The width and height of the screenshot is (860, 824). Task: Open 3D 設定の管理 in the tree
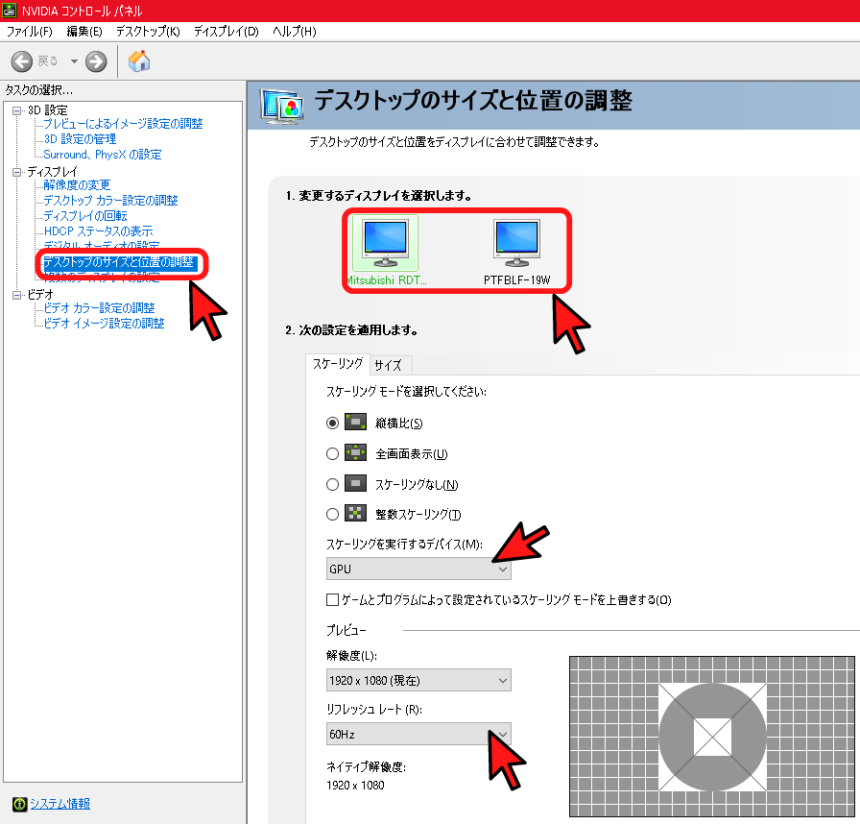click(80, 139)
